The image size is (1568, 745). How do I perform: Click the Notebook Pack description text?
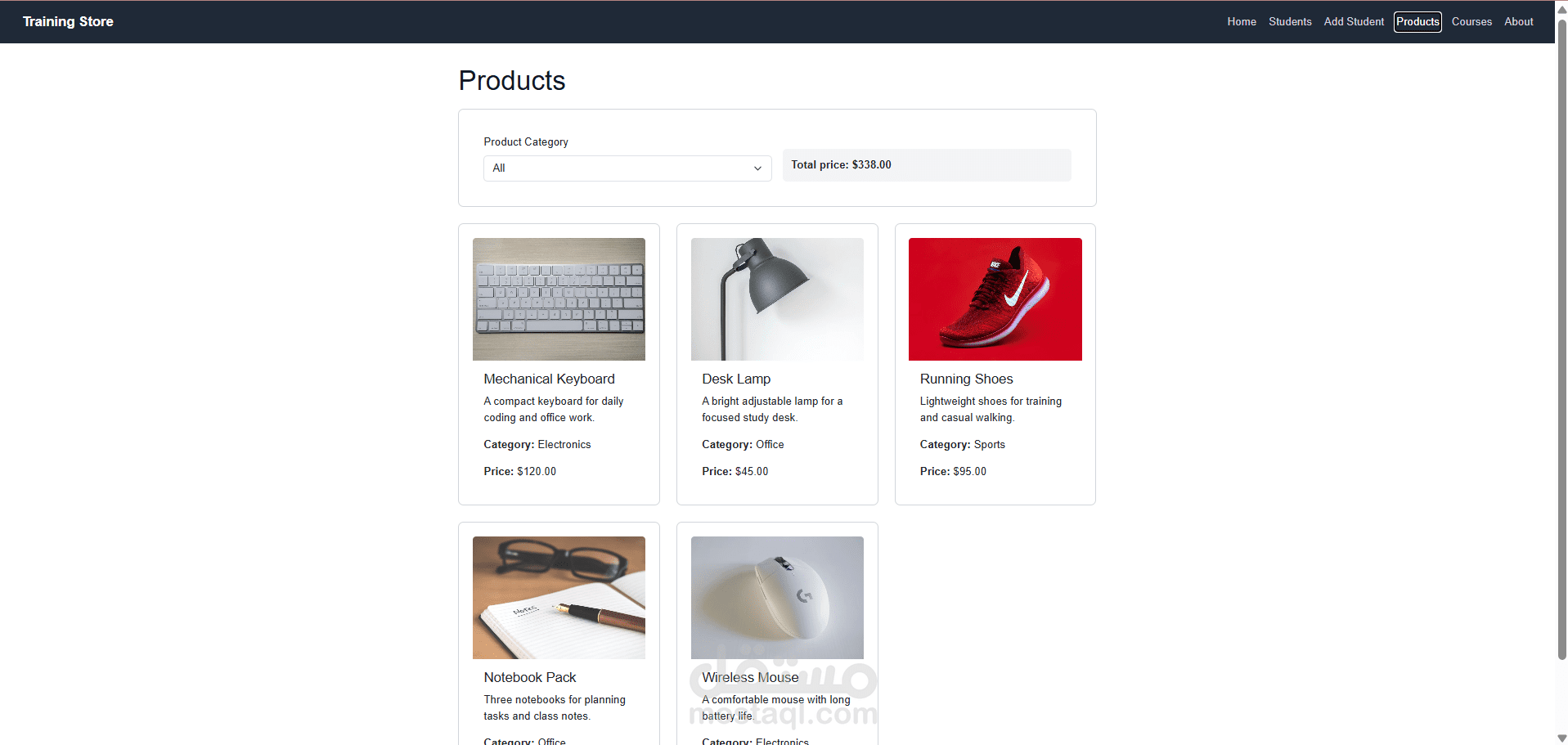pyautogui.click(x=555, y=707)
